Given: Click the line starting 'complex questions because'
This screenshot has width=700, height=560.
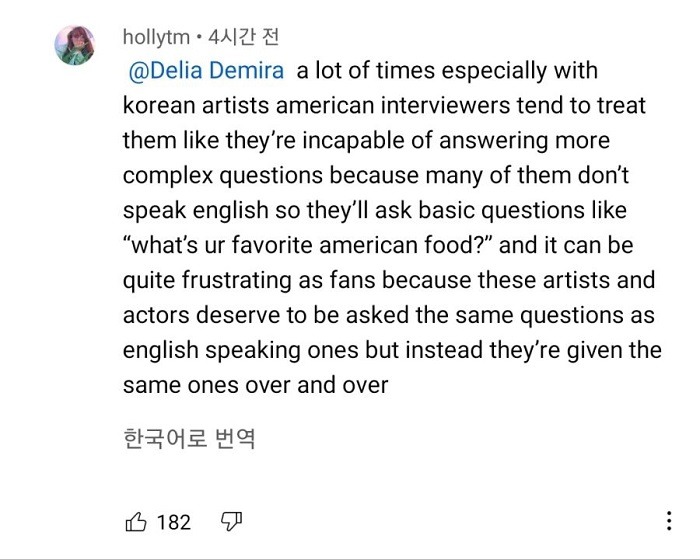Looking at the screenshot, I should (376, 176).
